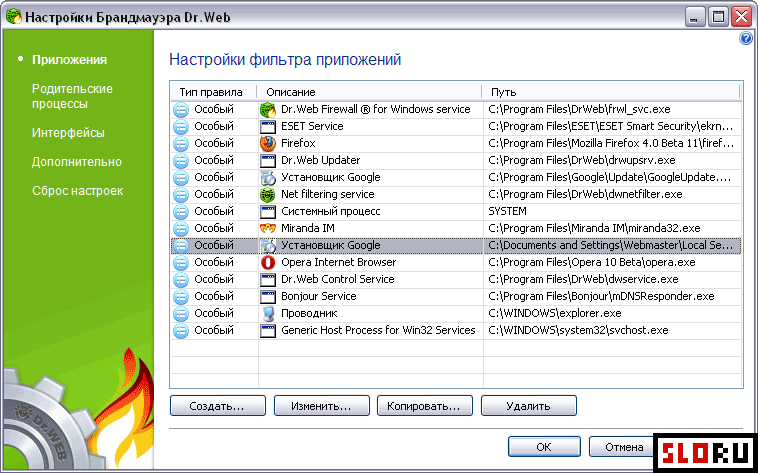Click rule type icon in Net filtering service row
Image resolution: width=758 pixels, height=473 pixels.
pyautogui.click(x=180, y=194)
